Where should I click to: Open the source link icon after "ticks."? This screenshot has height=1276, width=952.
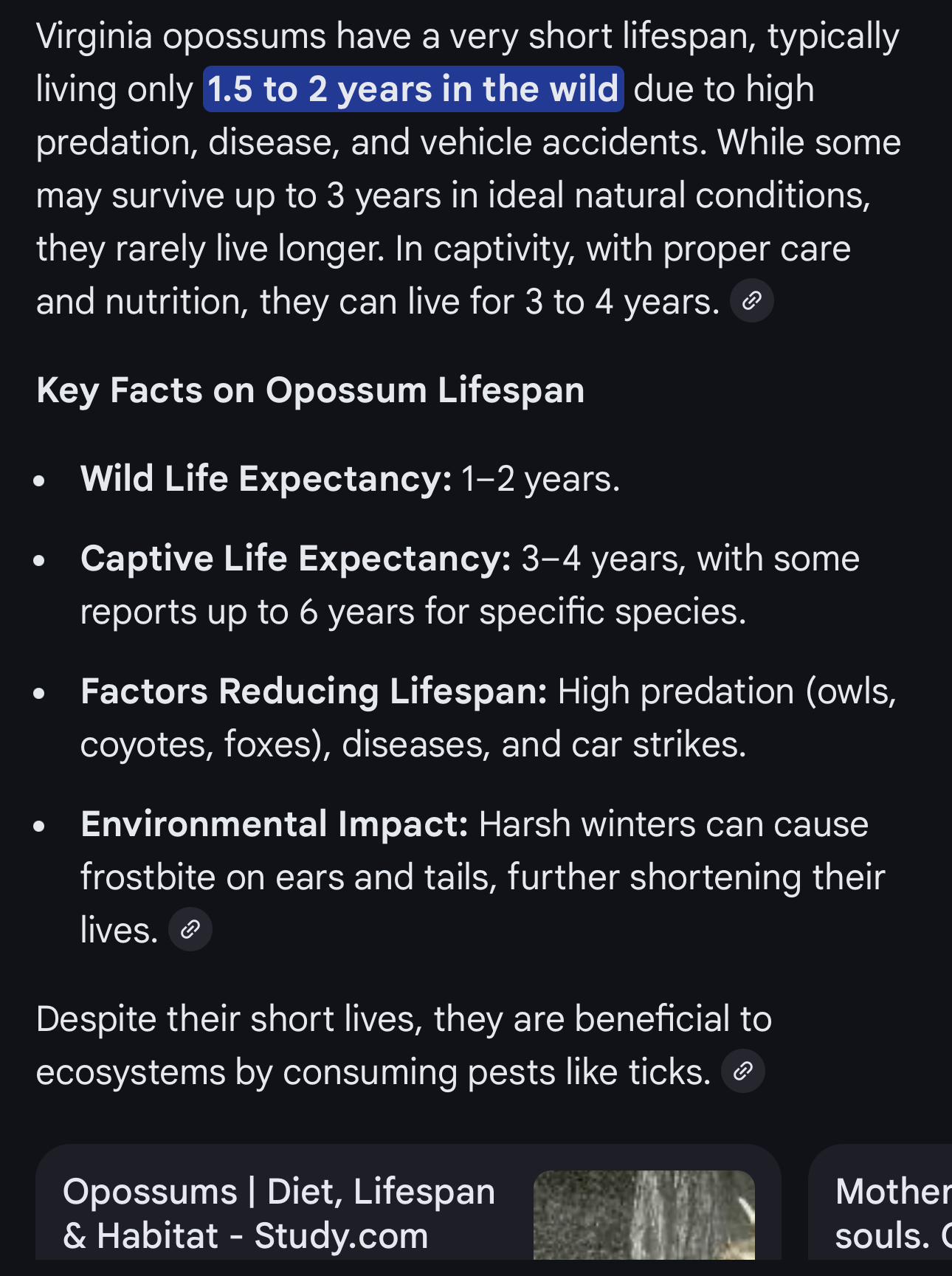[742, 1071]
